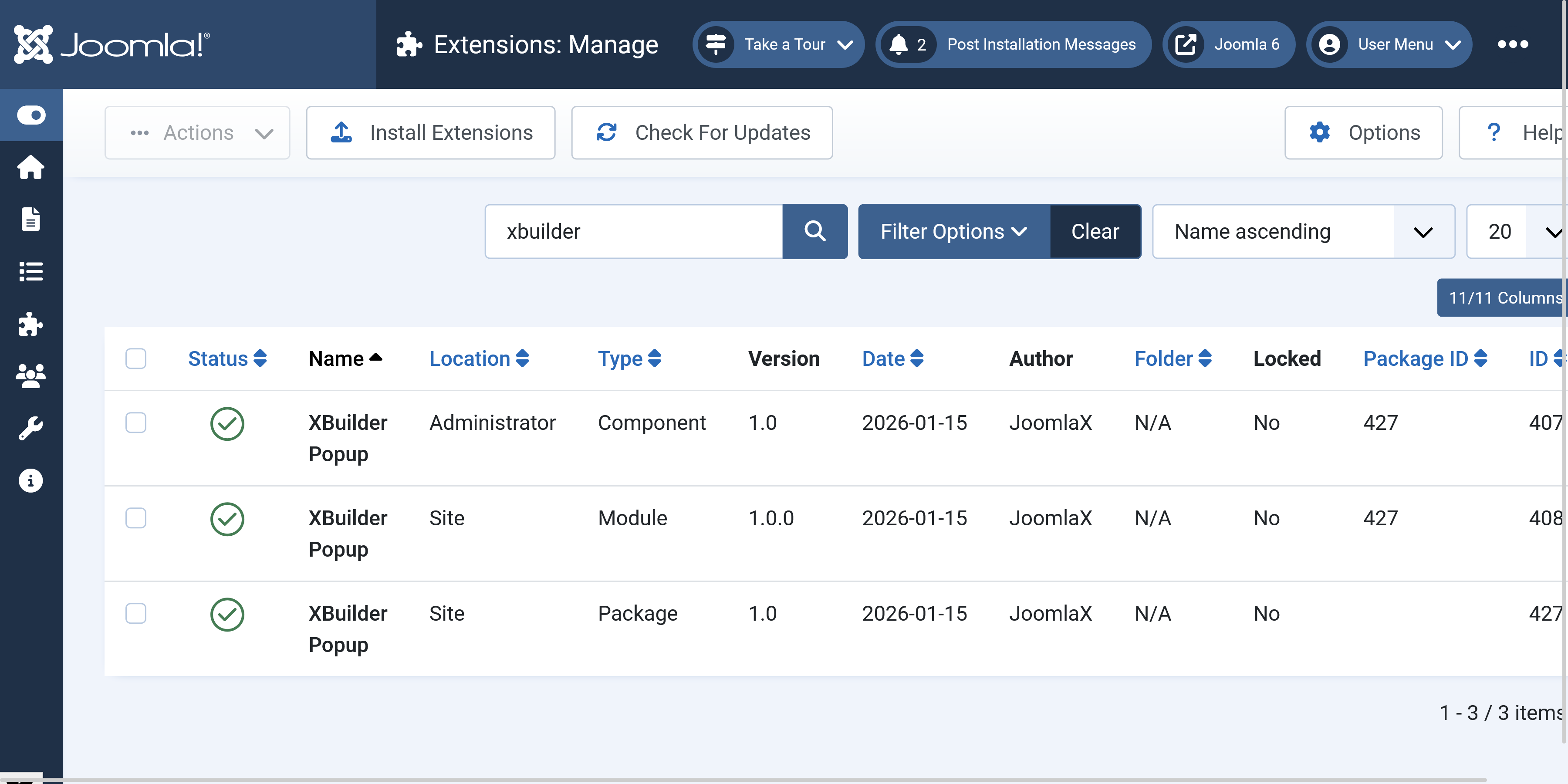Screen dimensions: 1568x784
Task: Open the Menus list sidebar icon
Action: (x=30, y=271)
